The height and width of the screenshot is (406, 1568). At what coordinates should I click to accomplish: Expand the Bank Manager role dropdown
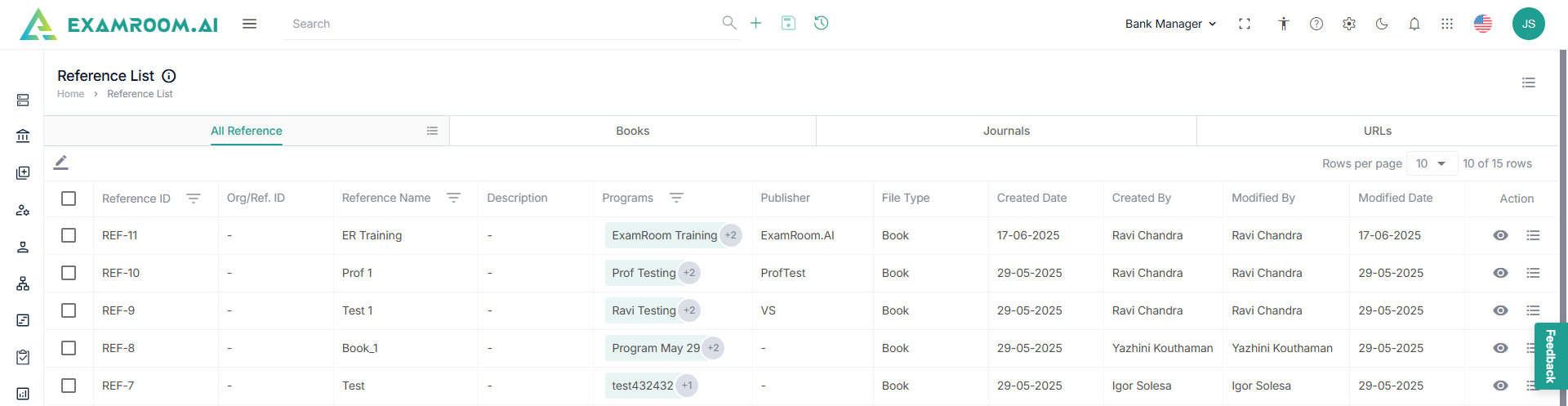[x=1170, y=24]
